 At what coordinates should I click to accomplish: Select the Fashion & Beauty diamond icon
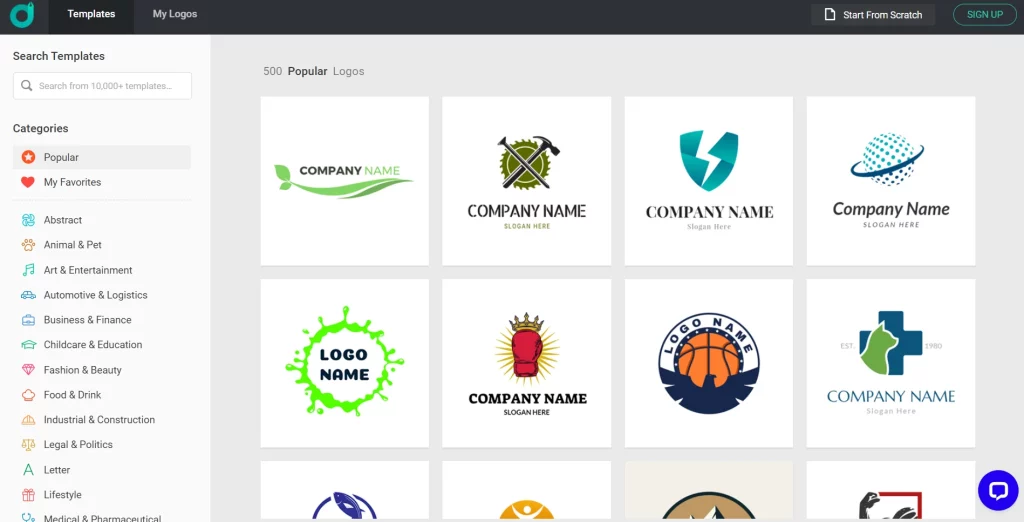point(28,370)
